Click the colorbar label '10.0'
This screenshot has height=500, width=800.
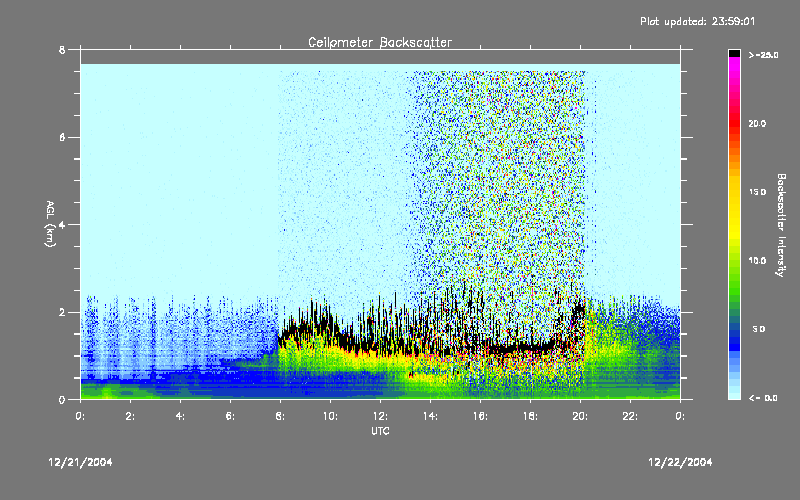click(757, 261)
